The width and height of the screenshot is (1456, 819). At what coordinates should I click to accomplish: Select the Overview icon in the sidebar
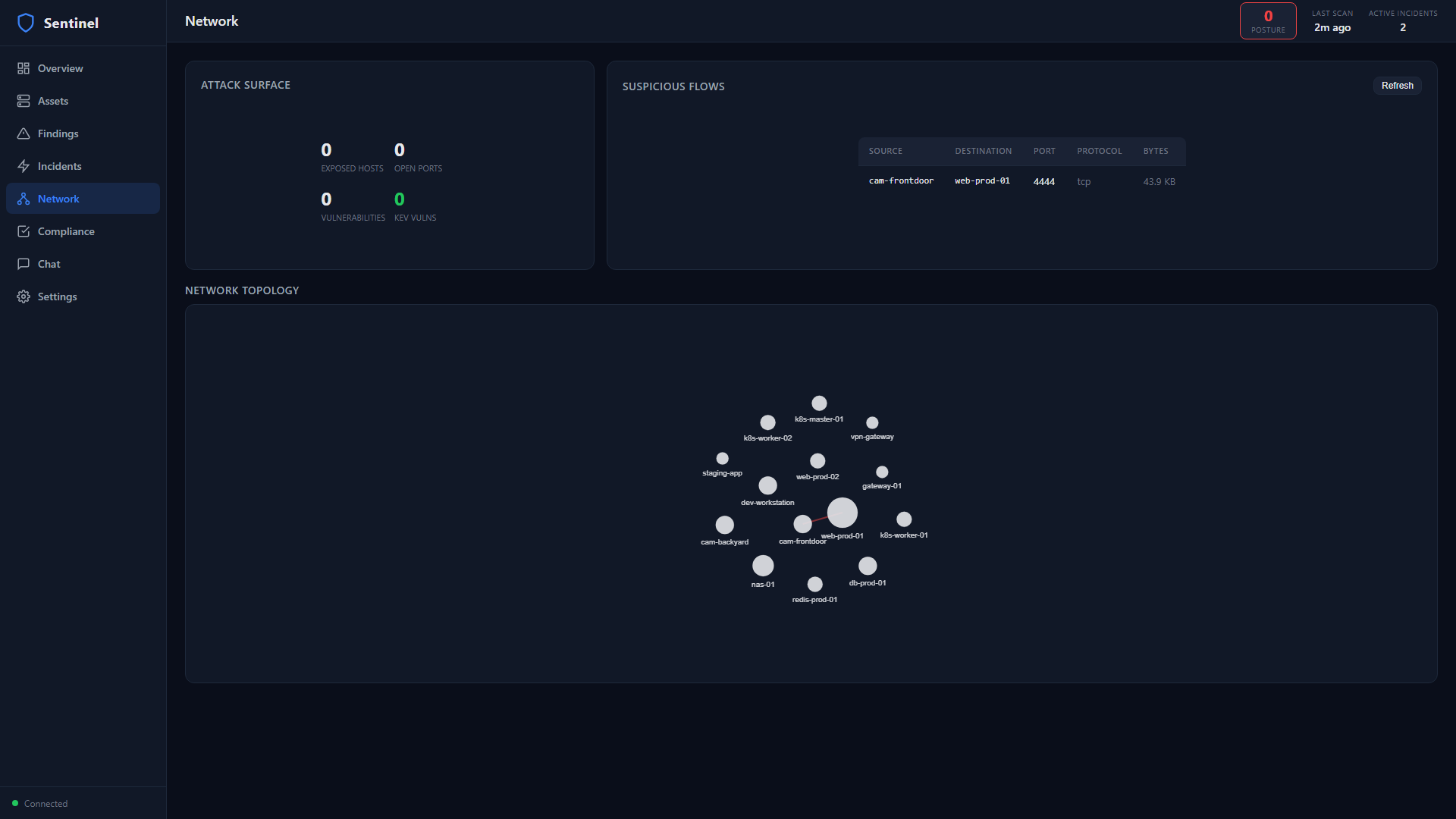point(24,68)
